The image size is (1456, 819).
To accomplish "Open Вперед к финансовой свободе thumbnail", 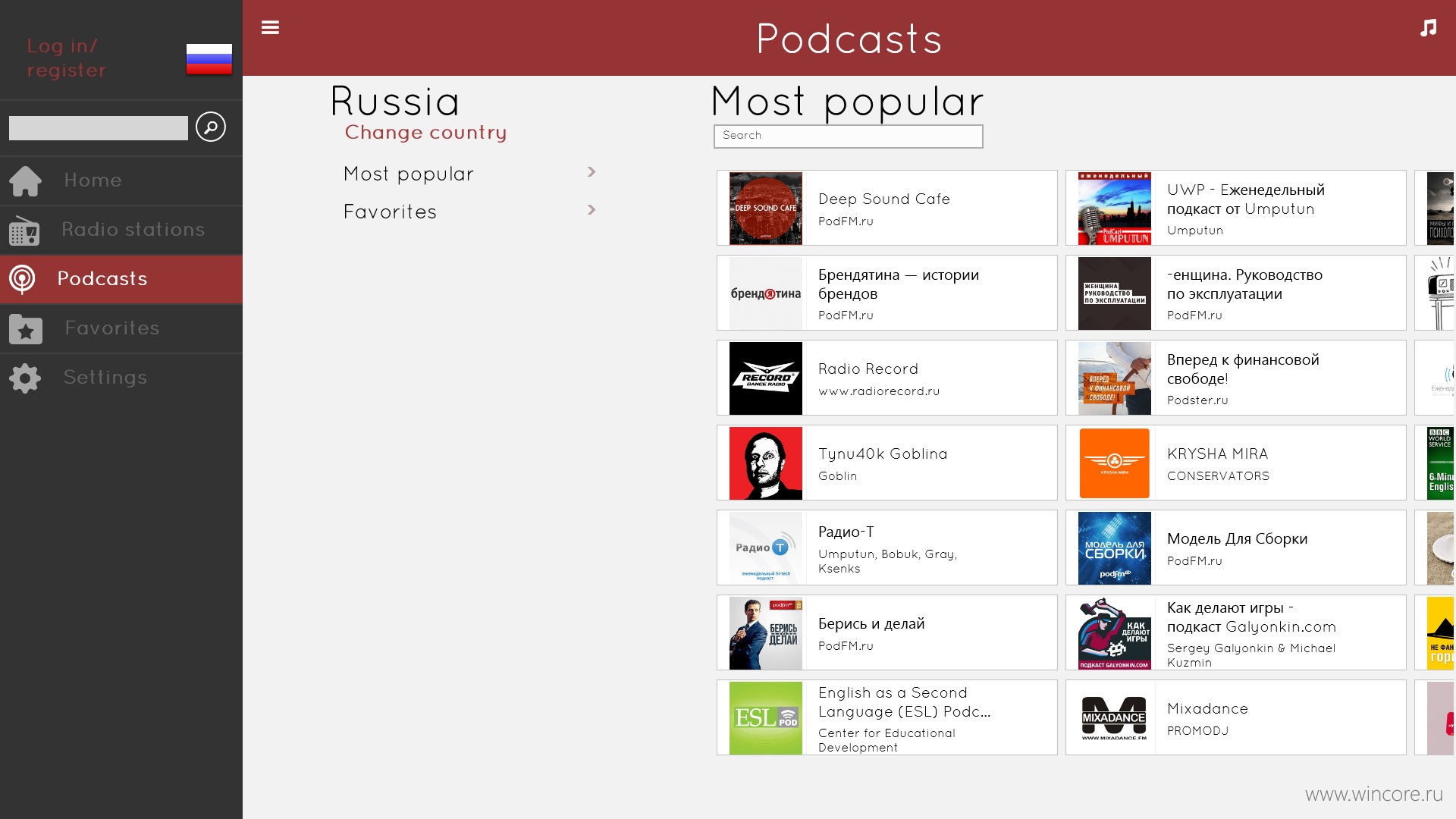I will pyautogui.click(x=1114, y=378).
